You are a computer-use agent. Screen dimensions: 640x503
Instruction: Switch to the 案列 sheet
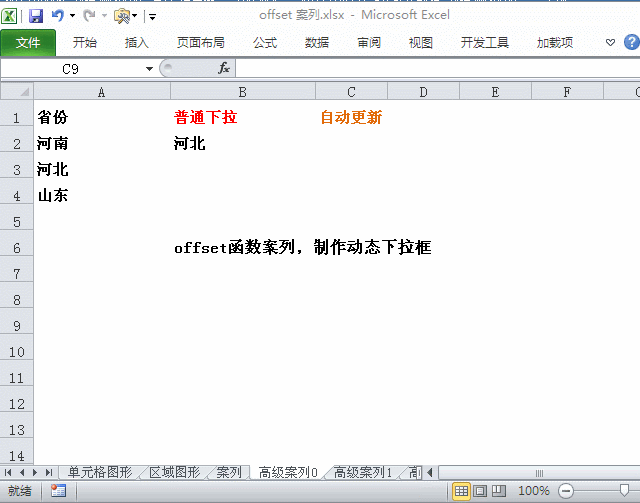[229, 472]
